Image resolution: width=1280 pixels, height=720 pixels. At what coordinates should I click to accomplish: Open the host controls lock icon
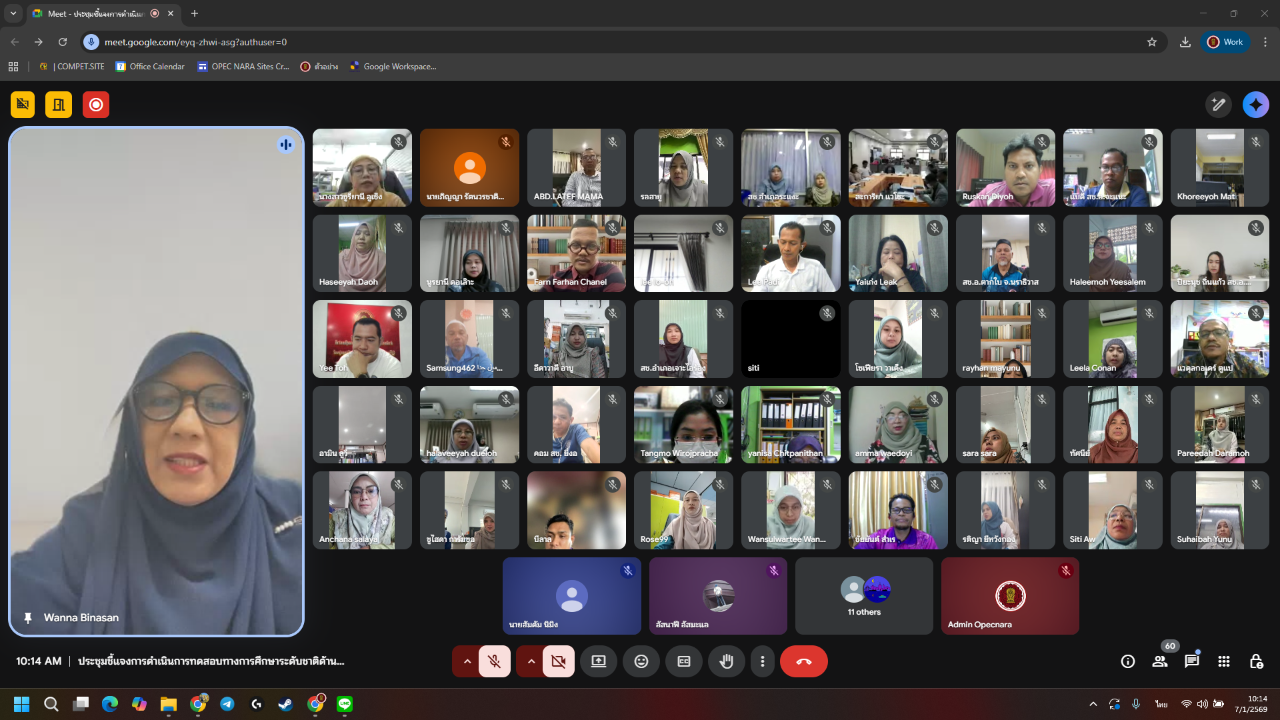pyautogui.click(x=1256, y=661)
